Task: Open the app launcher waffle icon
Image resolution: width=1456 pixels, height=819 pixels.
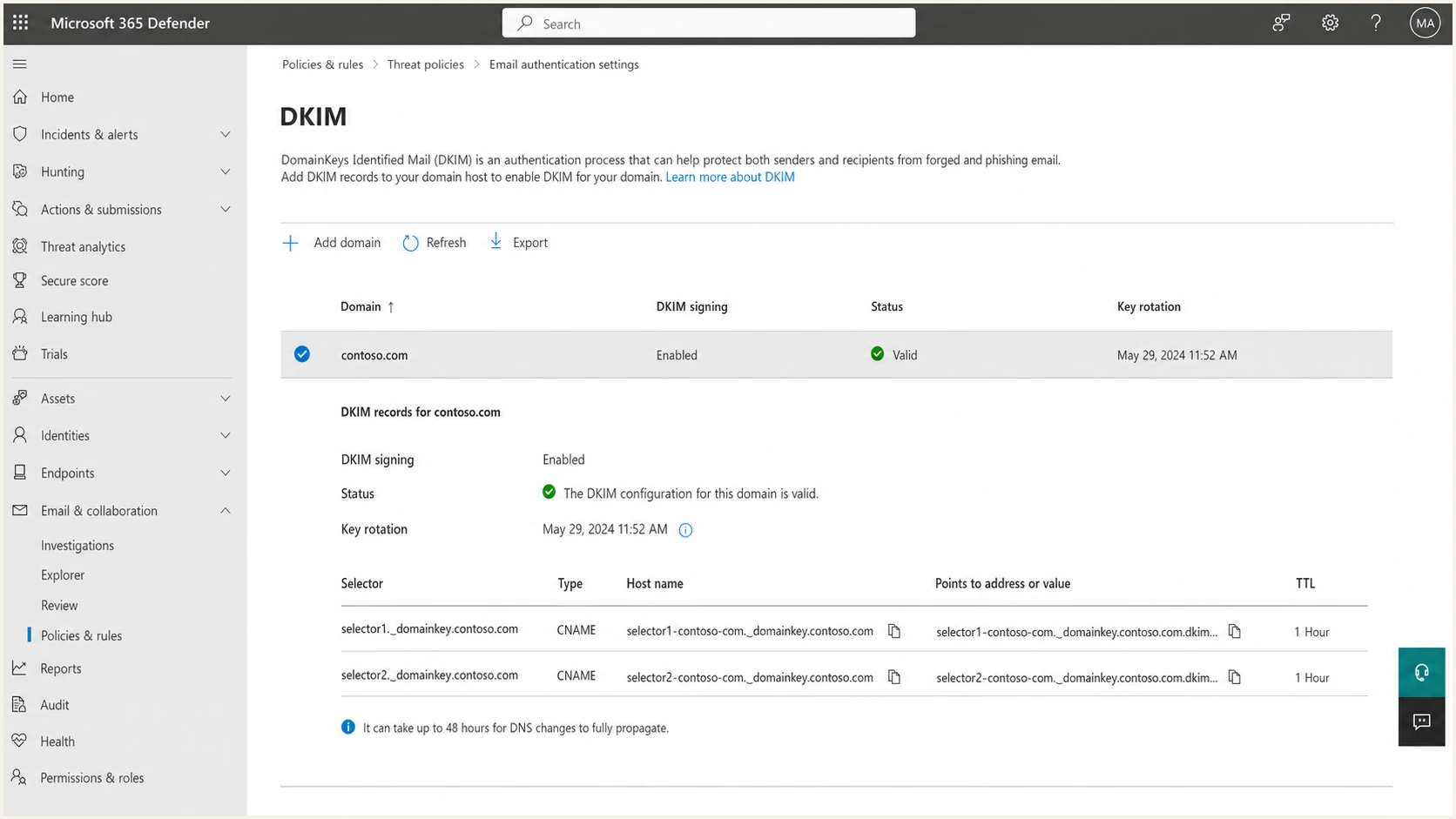Action: click(x=20, y=23)
